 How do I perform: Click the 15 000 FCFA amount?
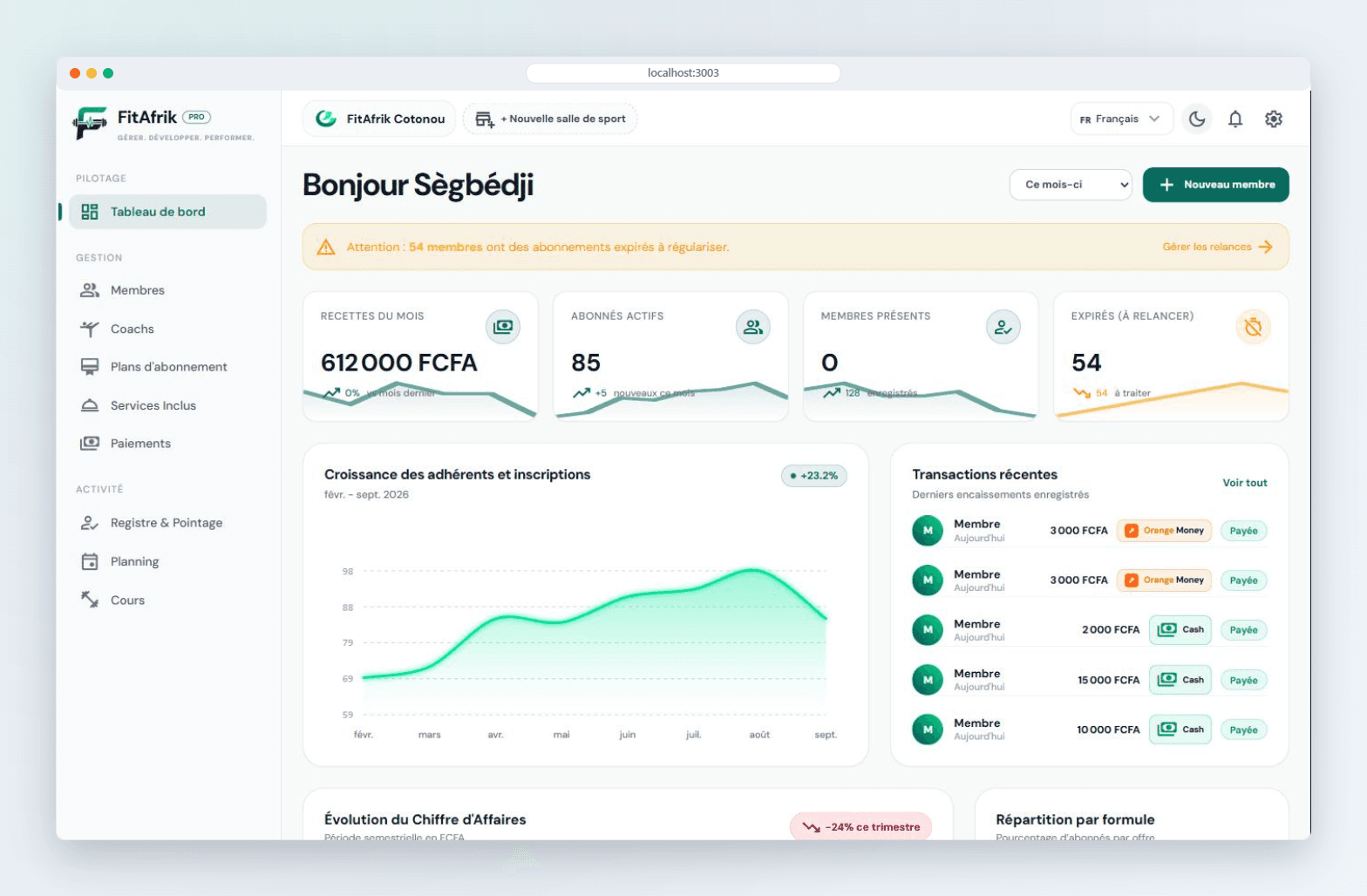[x=1108, y=680]
